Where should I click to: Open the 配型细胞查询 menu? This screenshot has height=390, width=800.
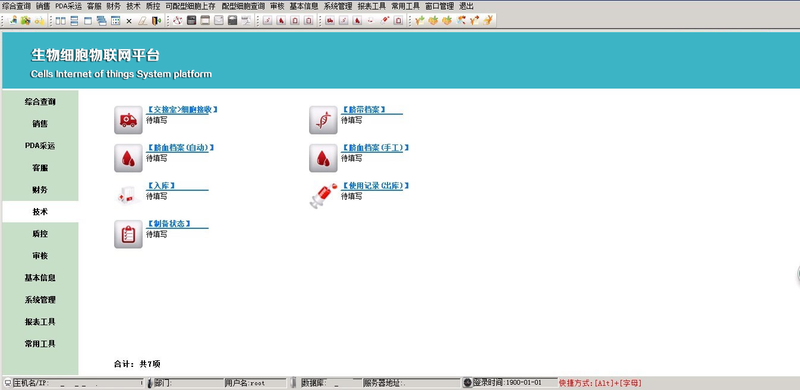[x=243, y=6]
